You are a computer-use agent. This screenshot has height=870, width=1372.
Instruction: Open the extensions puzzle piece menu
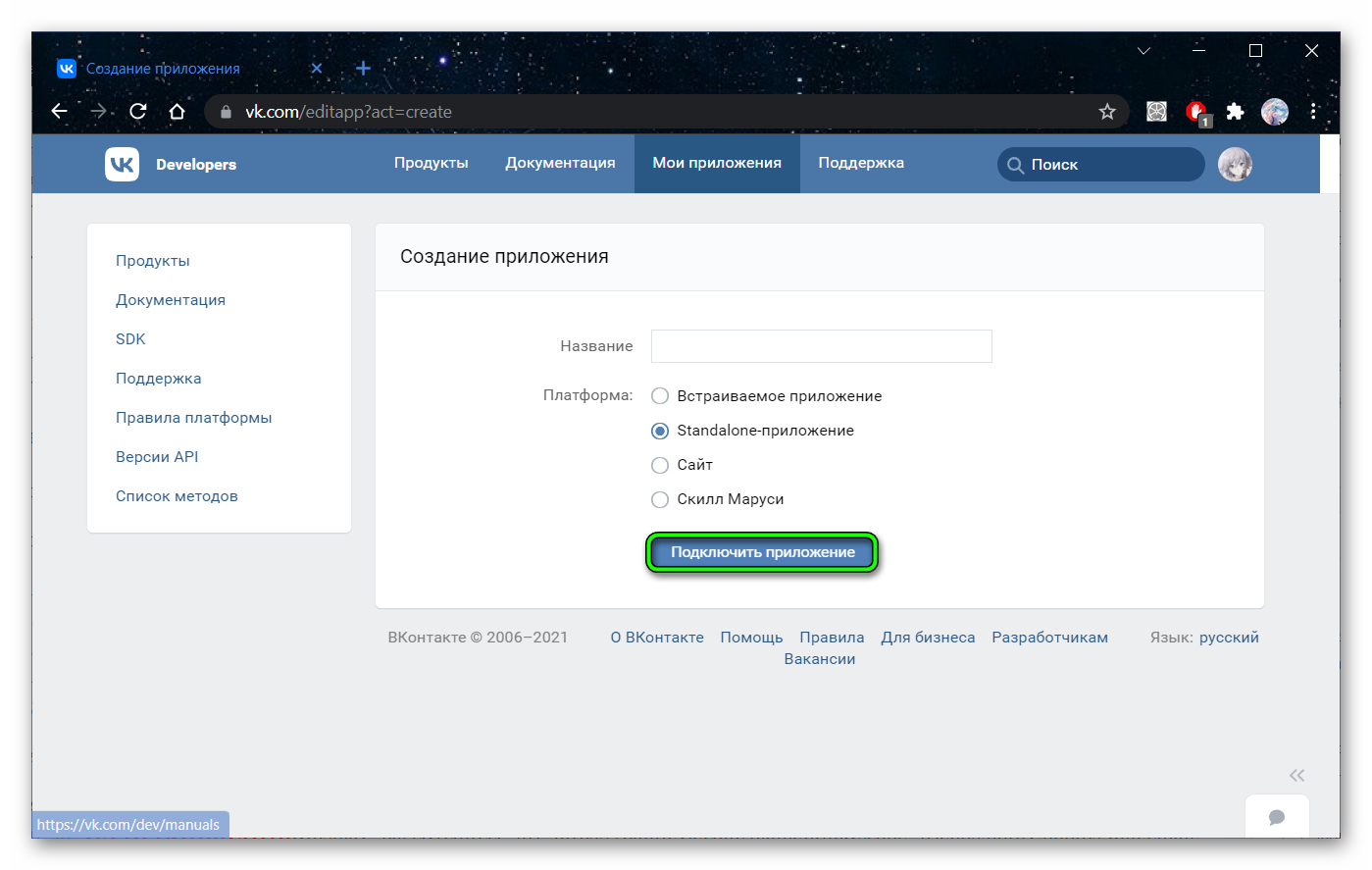(1236, 112)
